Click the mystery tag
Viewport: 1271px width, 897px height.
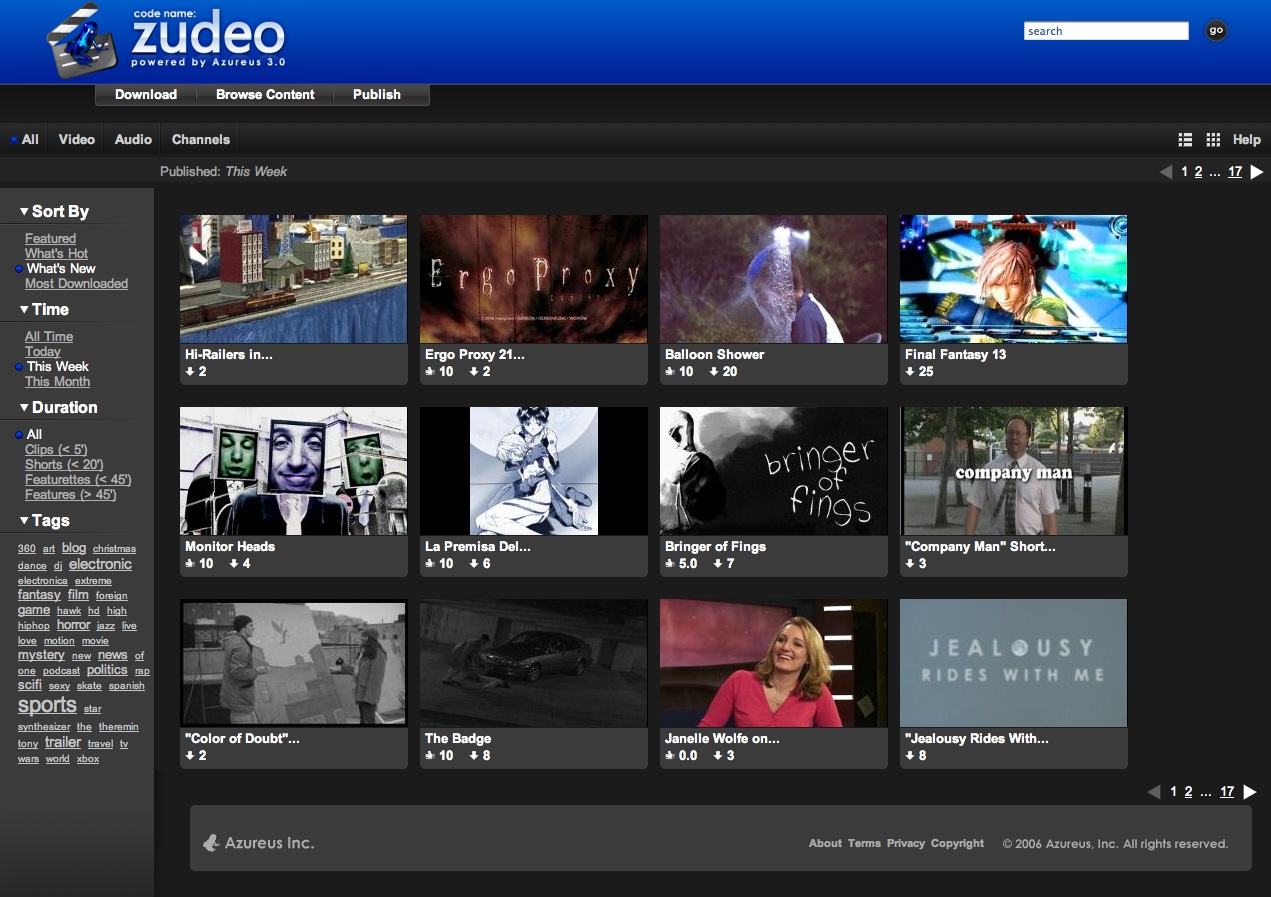pyautogui.click(x=41, y=655)
